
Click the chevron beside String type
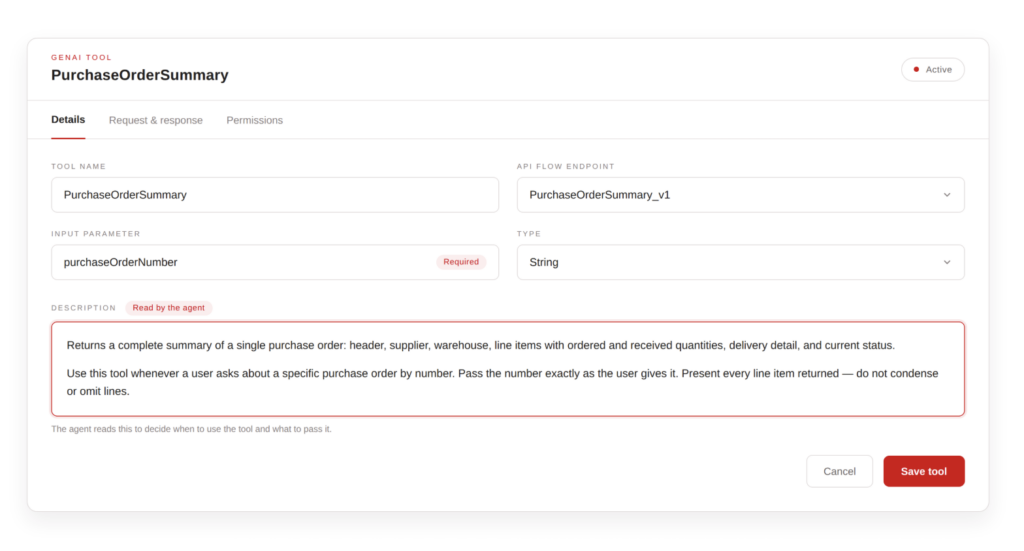[947, 262]
